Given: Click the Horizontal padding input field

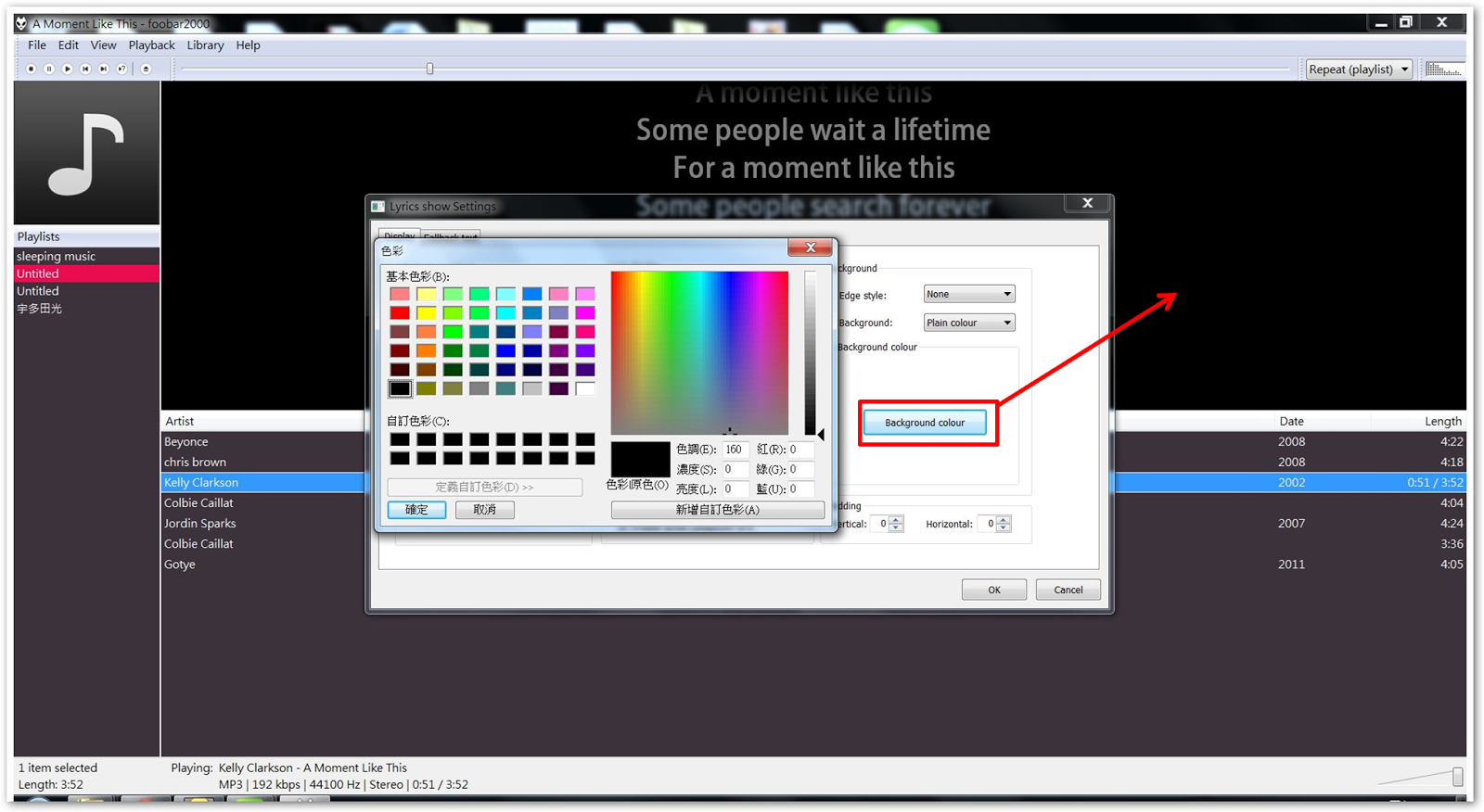Looking at the screenshot, I should point(987,524).
